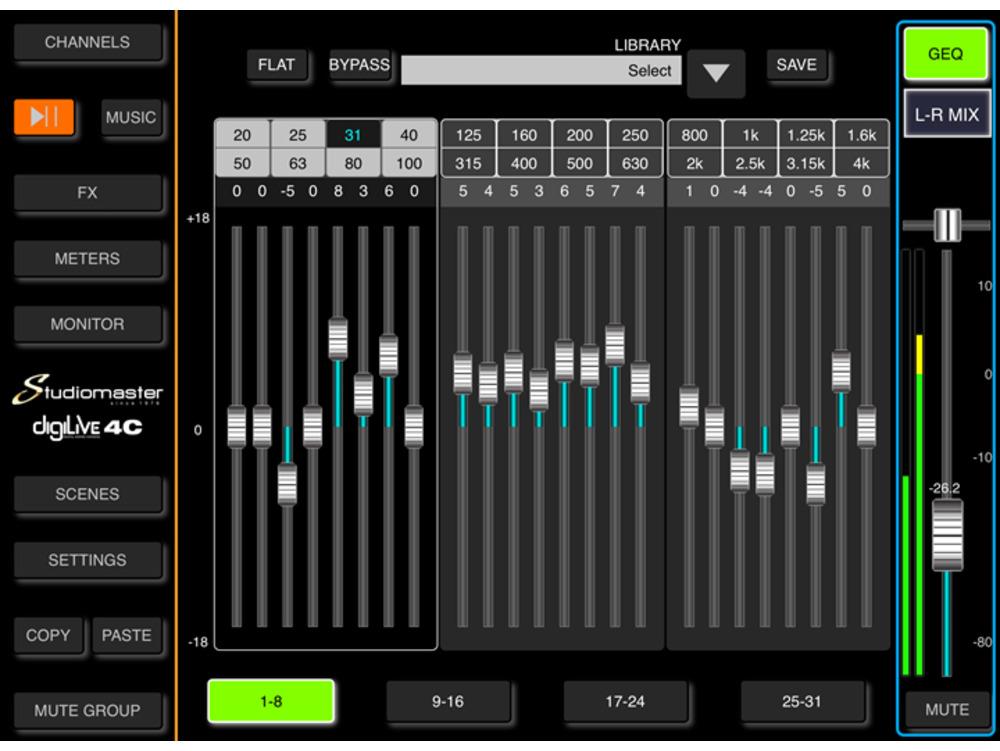This screenshot has height=751, width=1000.
Task: Show the METERS view
Action: click(x=87, y=259)
